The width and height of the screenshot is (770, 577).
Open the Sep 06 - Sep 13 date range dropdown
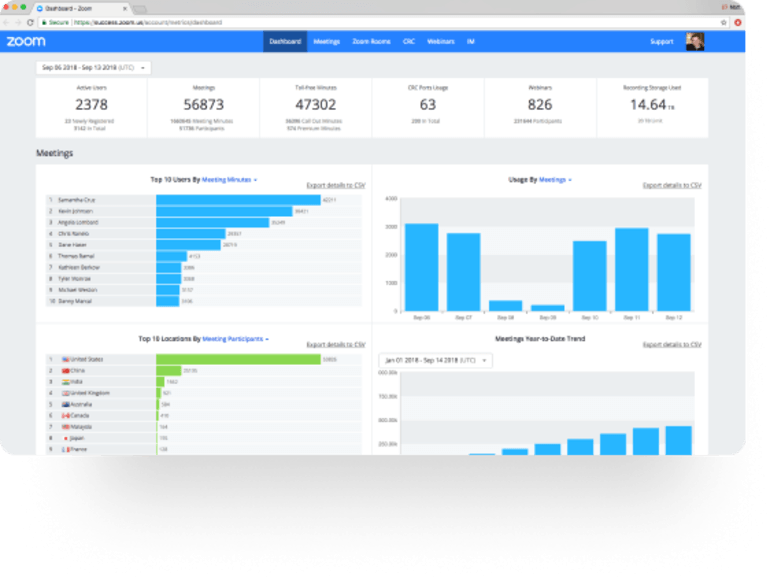pos(93,68)
